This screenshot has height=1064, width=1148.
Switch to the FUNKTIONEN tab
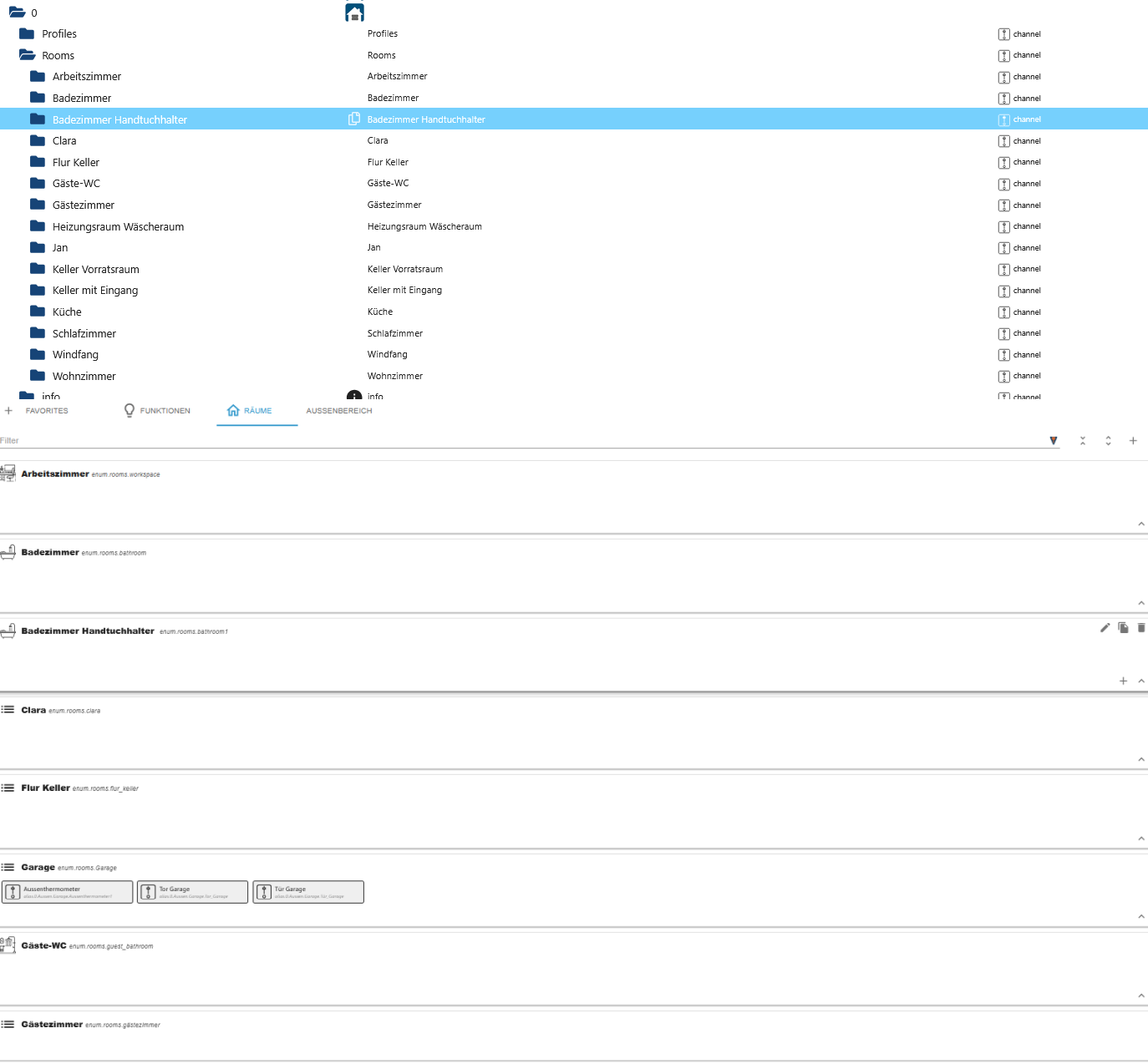pos(157,411)
